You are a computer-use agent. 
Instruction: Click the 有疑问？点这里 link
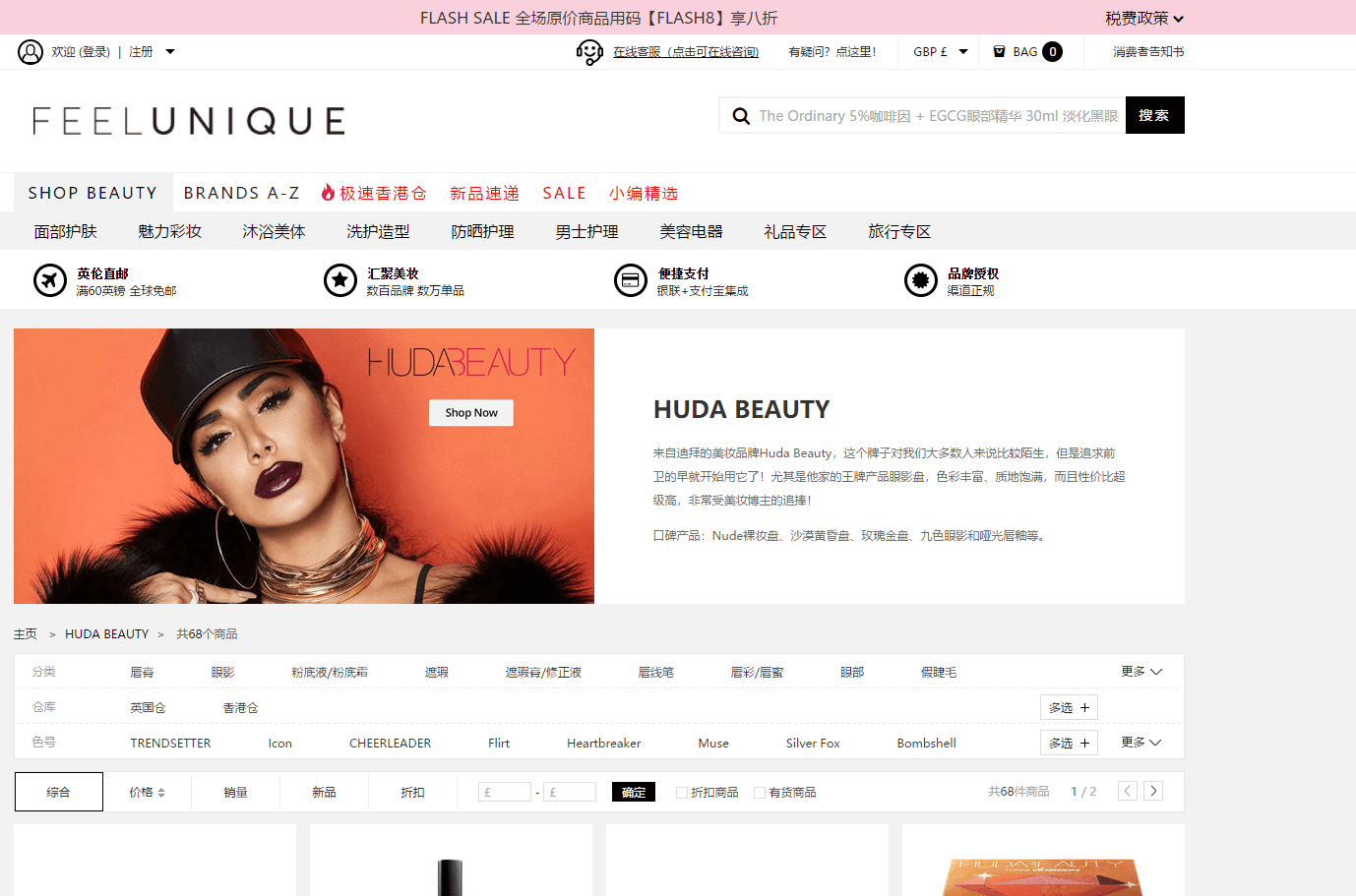[832, 52]
